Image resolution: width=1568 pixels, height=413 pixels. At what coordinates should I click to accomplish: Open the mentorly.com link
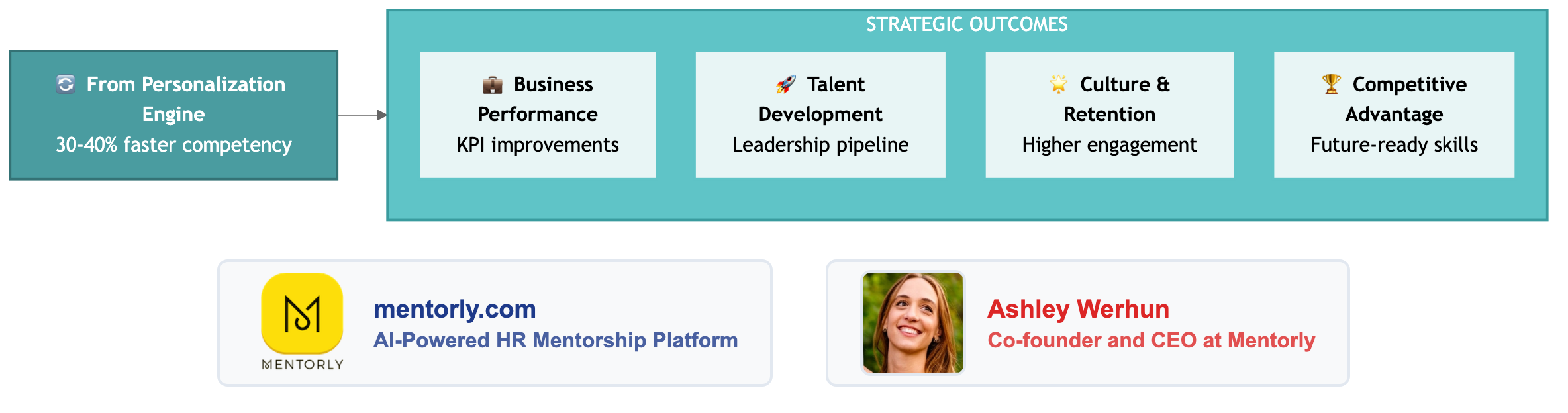click(454, 309)
